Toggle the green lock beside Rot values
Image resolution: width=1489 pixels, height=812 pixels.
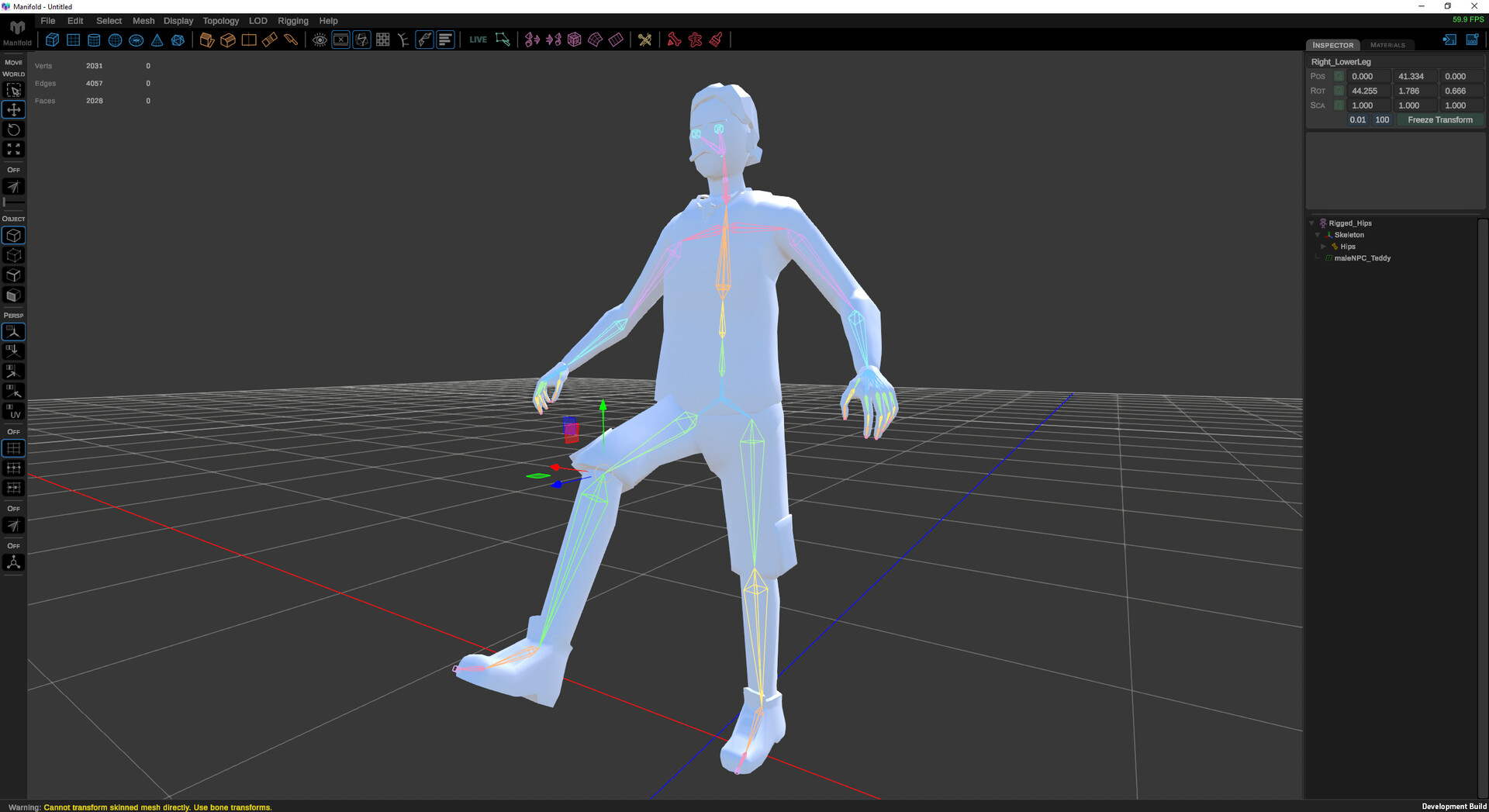point(1338,91)
